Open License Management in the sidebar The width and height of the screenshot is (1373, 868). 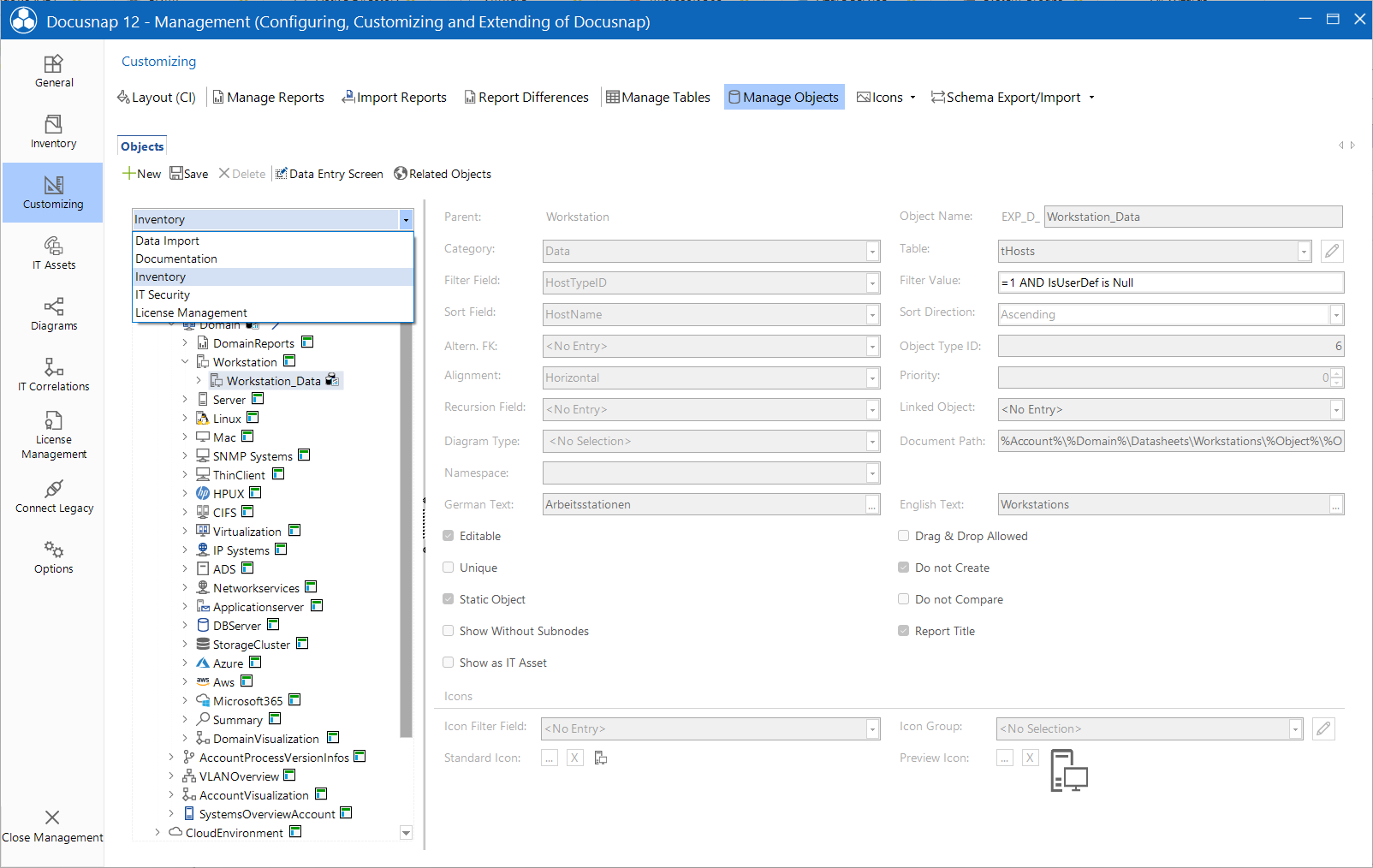[53, 436]
